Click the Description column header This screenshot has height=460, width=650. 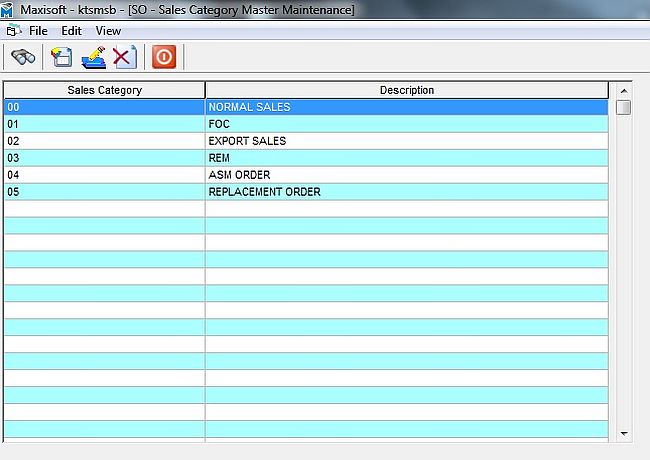click(406, 90)
